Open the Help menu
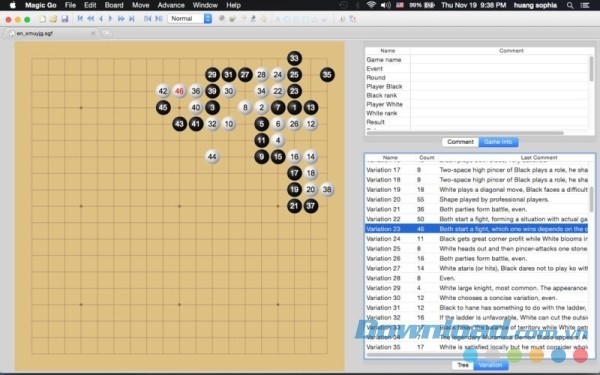Image resolution: width=600 pixels, height=375 pixels. (233, 5)
